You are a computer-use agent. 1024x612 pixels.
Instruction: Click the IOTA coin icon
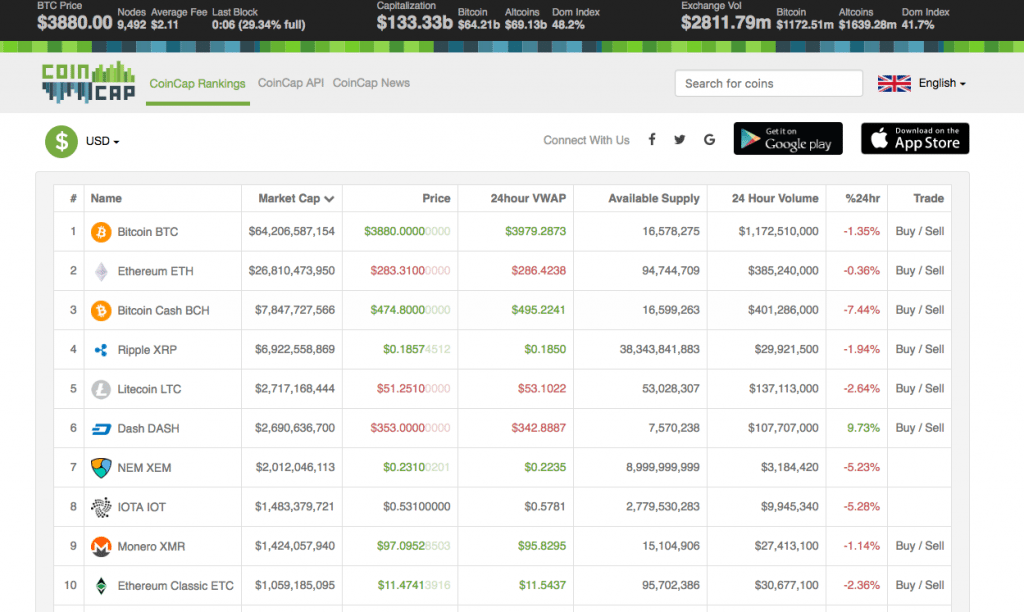101,507
